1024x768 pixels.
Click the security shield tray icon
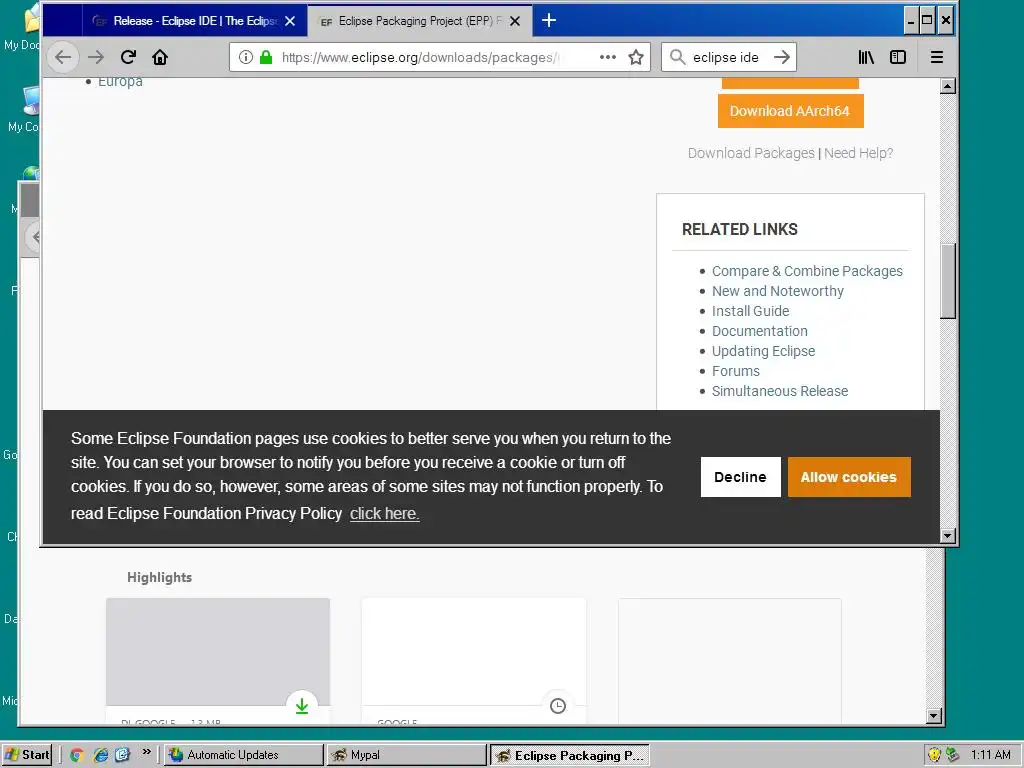coord(935,755)
